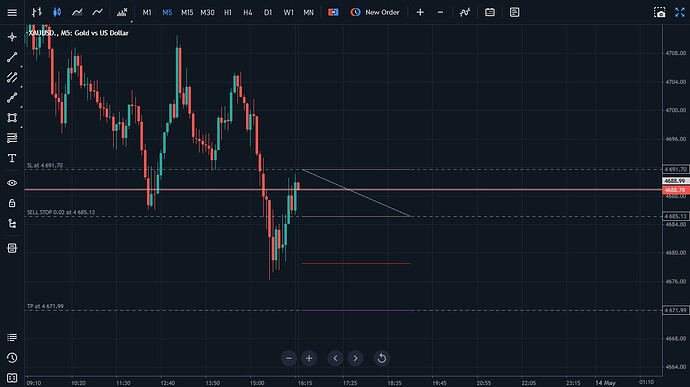Select the M1 timeframe
690x387 pixels.
pyautogui.click(x=147, y=12)
